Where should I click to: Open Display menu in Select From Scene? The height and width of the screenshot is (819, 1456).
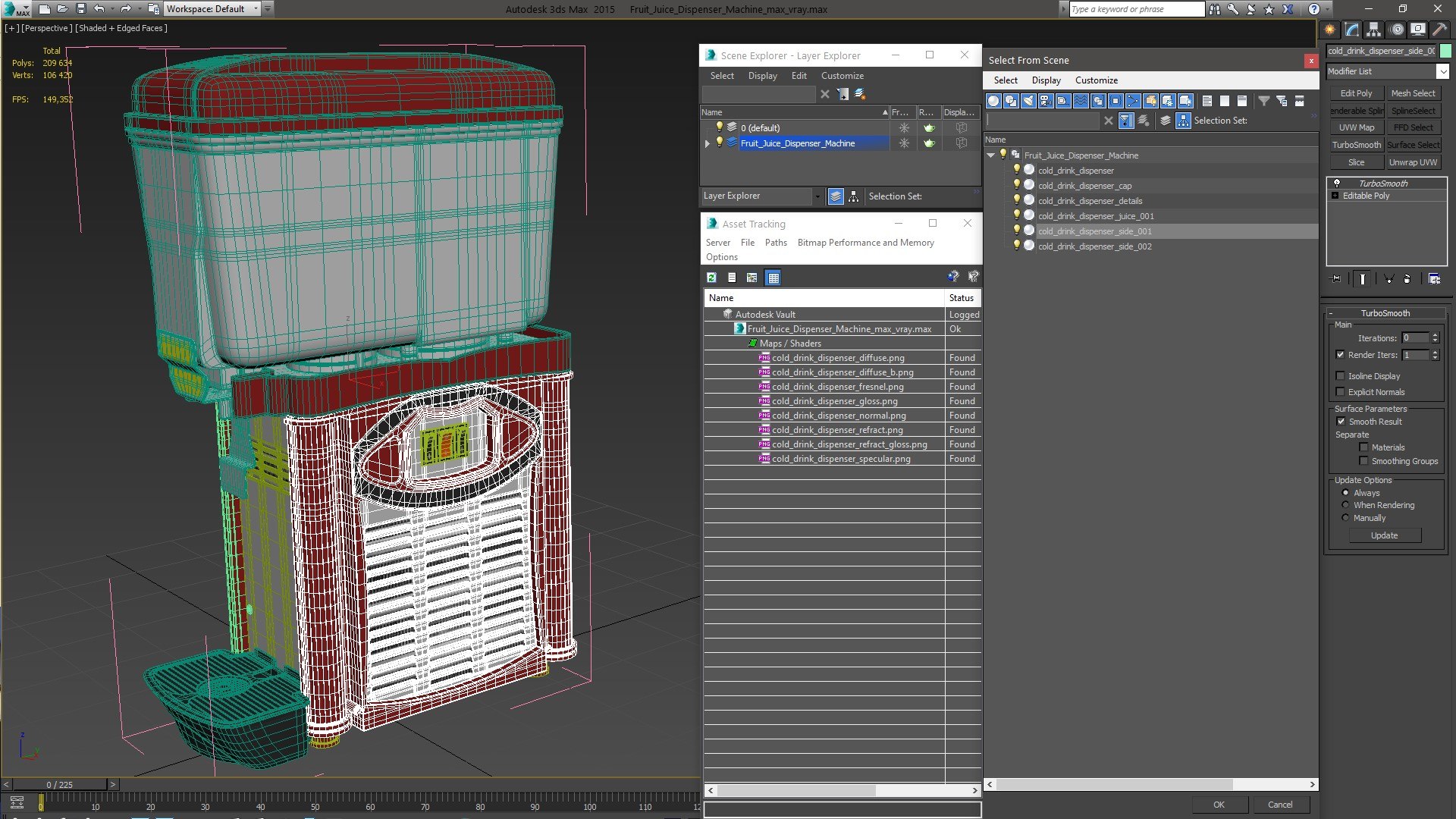(x=1046, y=80)
